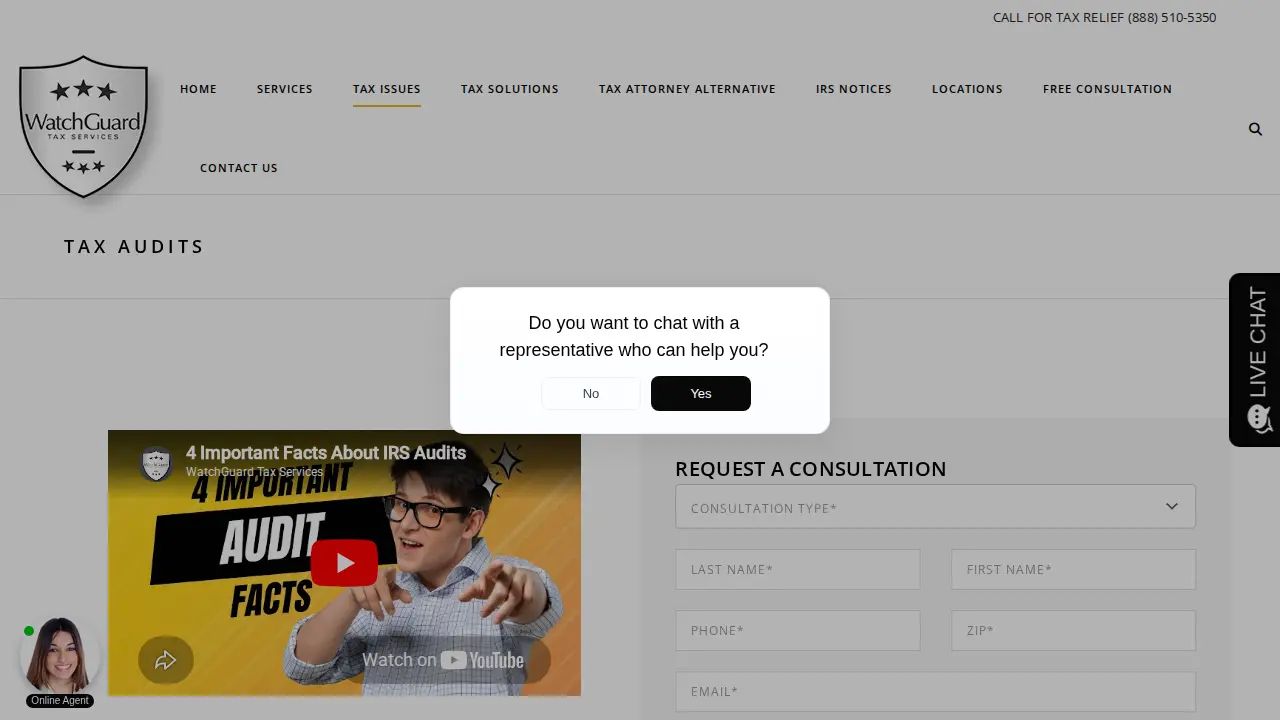Click the Email input field
This screenshot has width=1280, height=720.
tap(935, 691)
